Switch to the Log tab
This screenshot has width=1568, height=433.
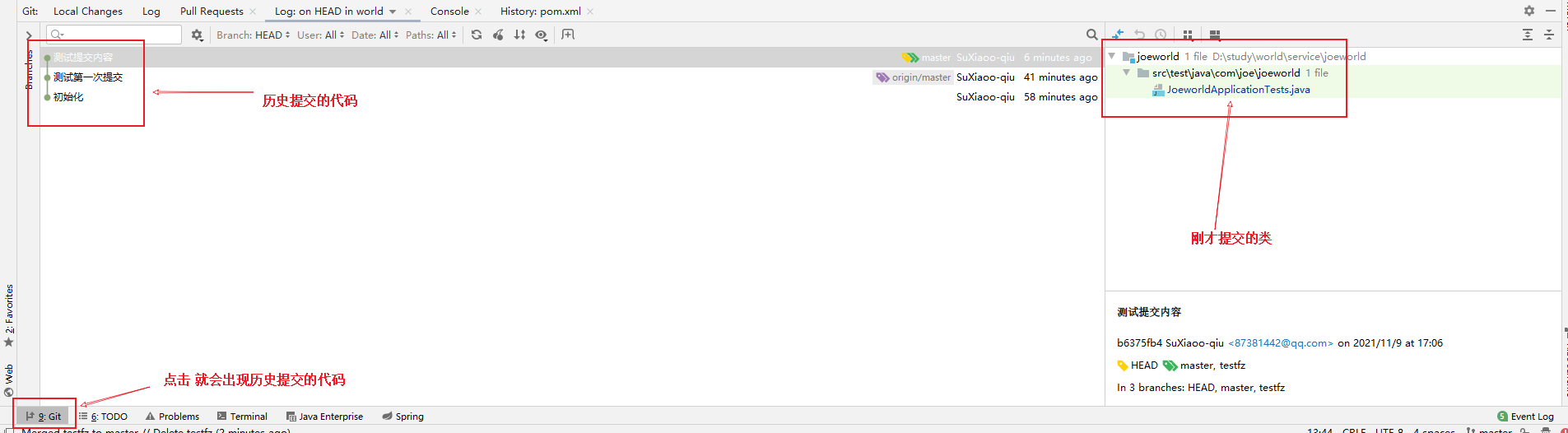(x=151, y=11)
